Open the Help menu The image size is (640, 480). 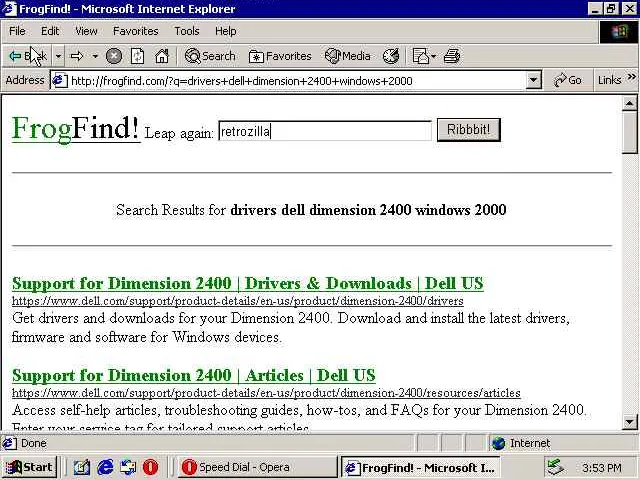pos(225,31)
